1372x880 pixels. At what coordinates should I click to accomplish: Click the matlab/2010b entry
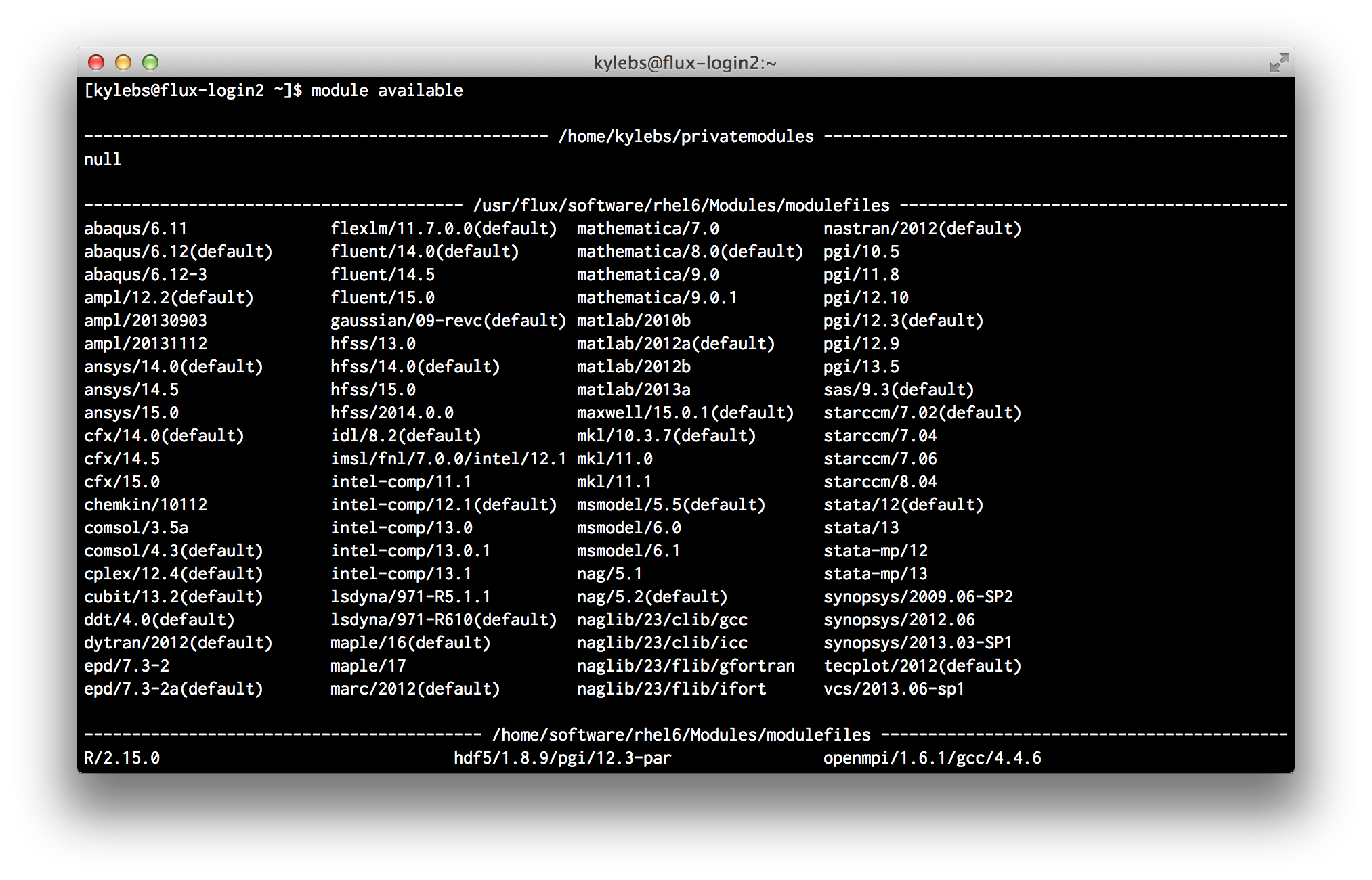(633, 320)
